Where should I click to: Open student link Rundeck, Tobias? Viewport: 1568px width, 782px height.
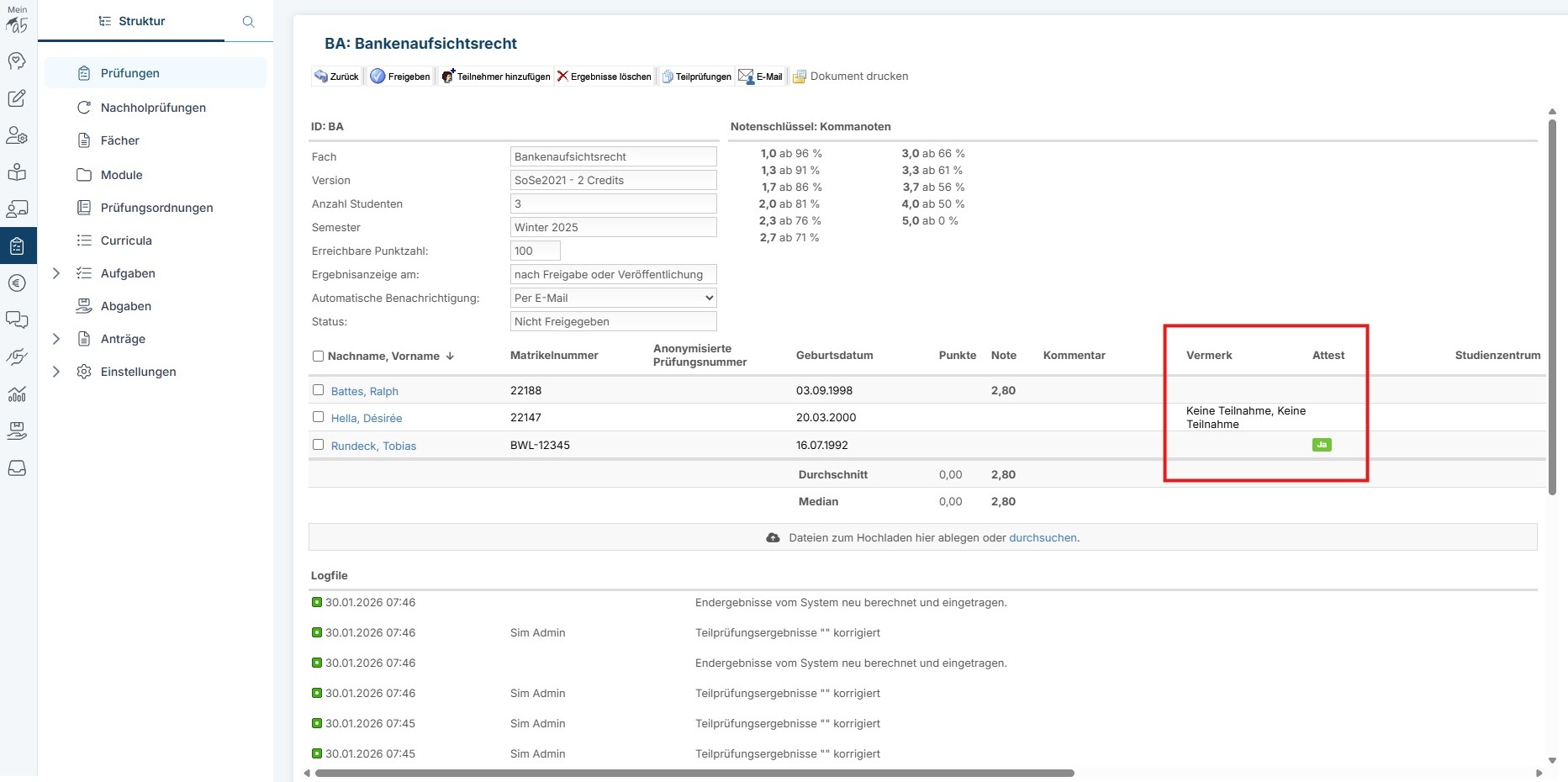tap(373, 446)
